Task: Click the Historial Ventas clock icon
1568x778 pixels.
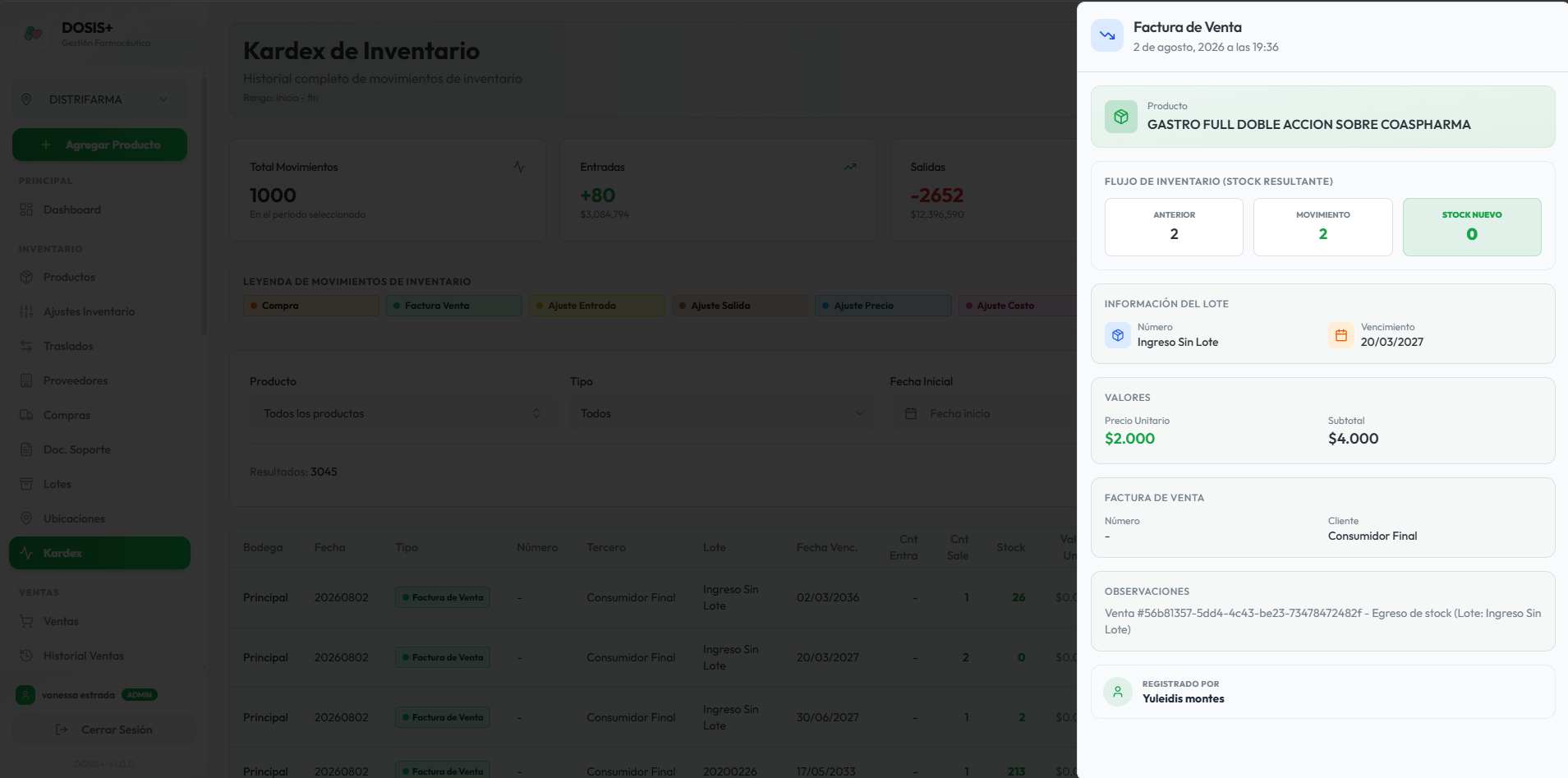Action: (x=26, y=656)
